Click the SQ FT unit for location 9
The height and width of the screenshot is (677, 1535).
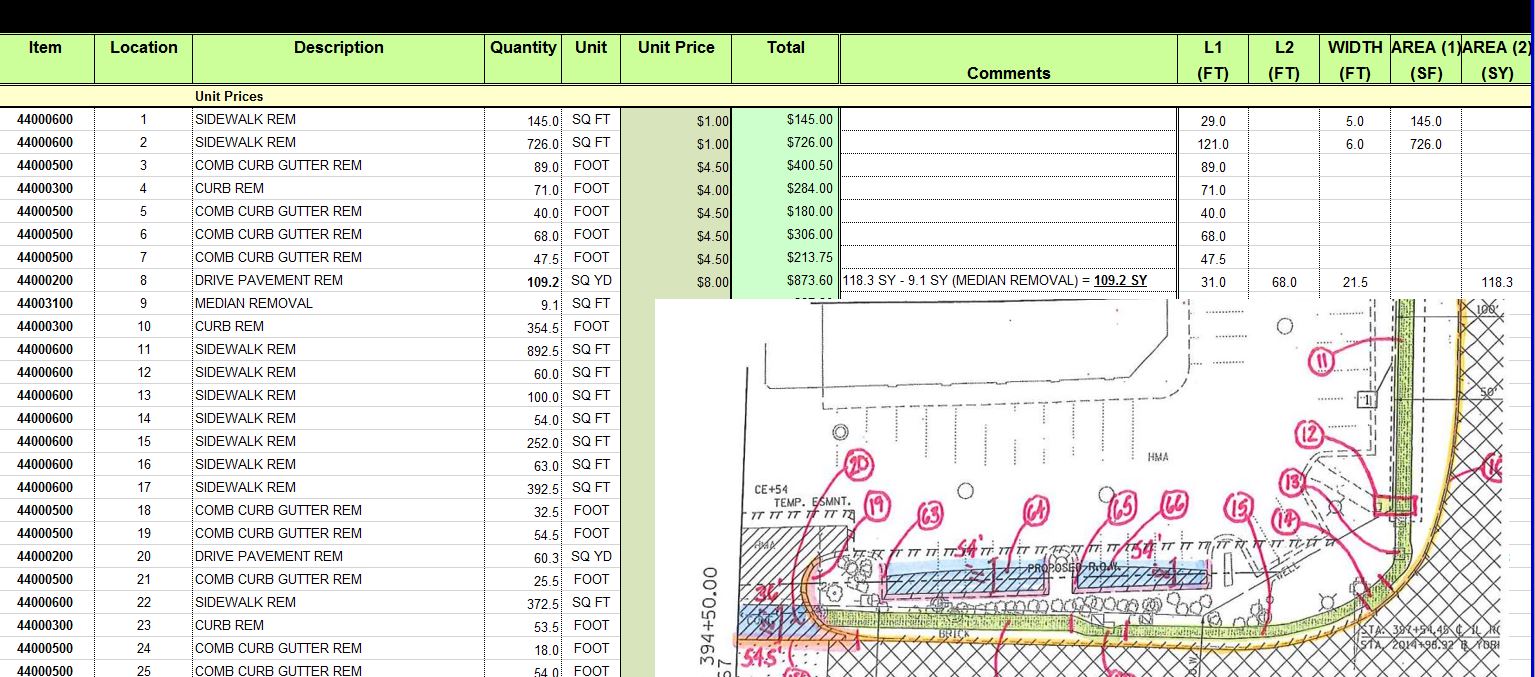tap(591, 303)
